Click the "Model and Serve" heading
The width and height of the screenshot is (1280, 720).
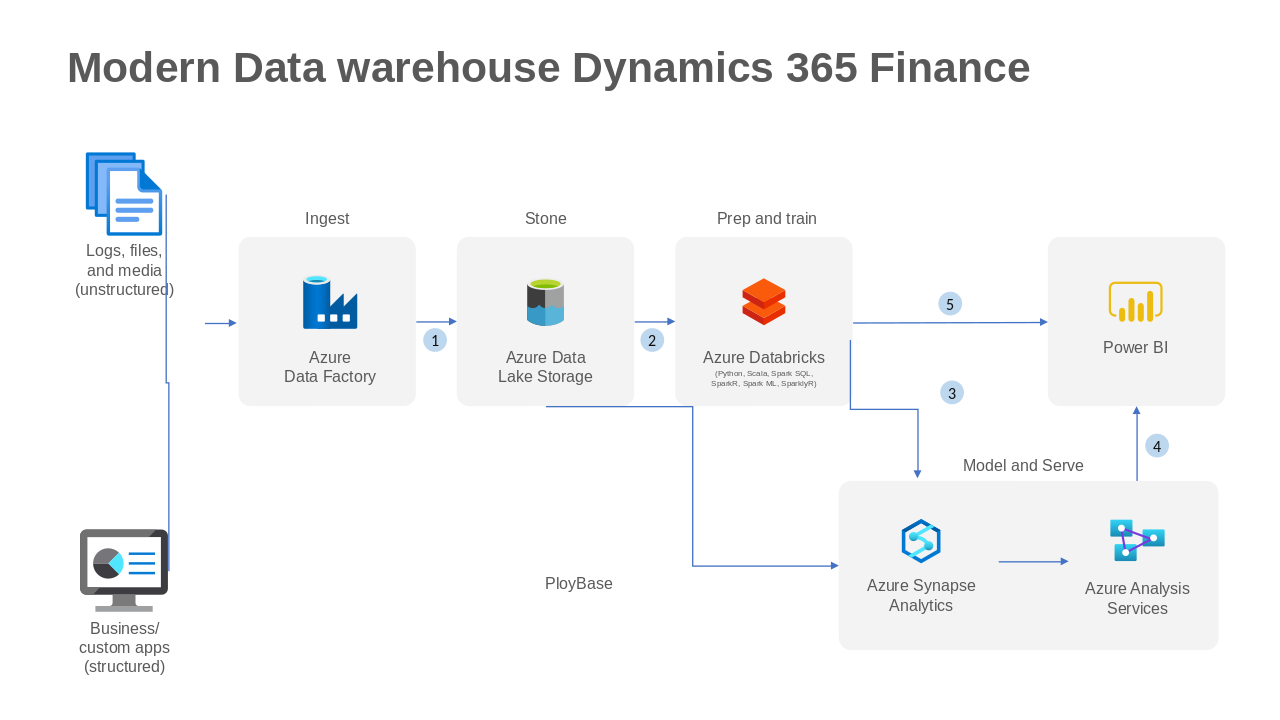point(1023,466)
